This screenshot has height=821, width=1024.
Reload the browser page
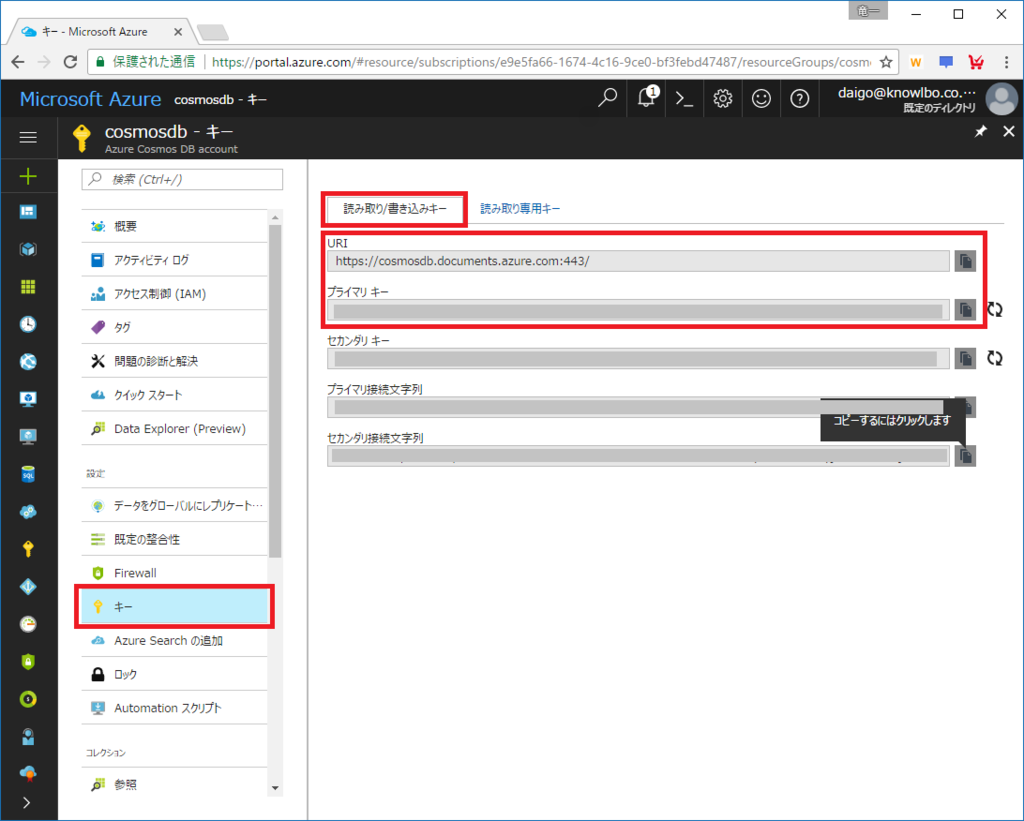click(70, 62)
